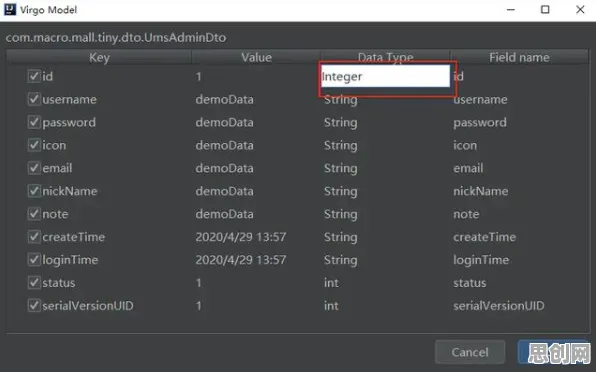Screen dimensions: 596x372
Task: Click the IntelliJ icon in the title bar
Action: [x=10, y=9]
